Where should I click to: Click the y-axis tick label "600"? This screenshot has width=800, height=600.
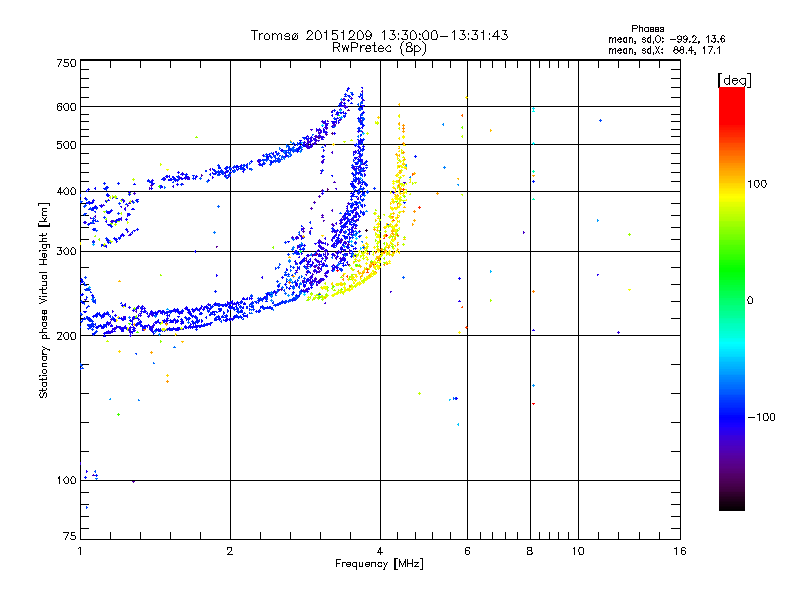click(x=67, y=107)
